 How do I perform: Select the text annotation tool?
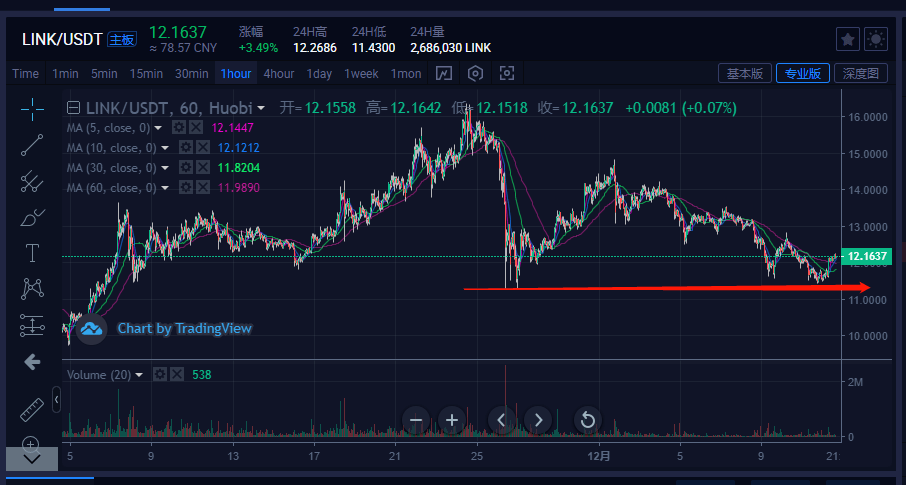pos(32,253)
